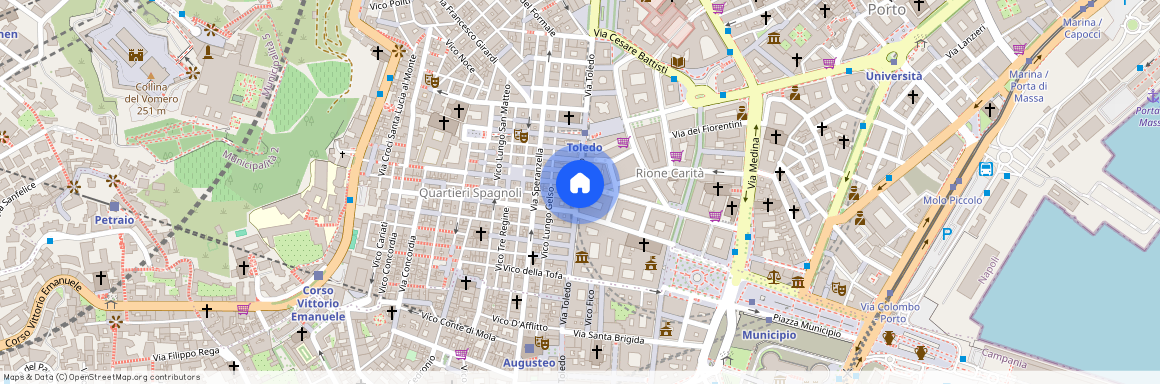Select the museum icon left of the Porto label
Screen dimensions: 1160x384
pos(774,38)
